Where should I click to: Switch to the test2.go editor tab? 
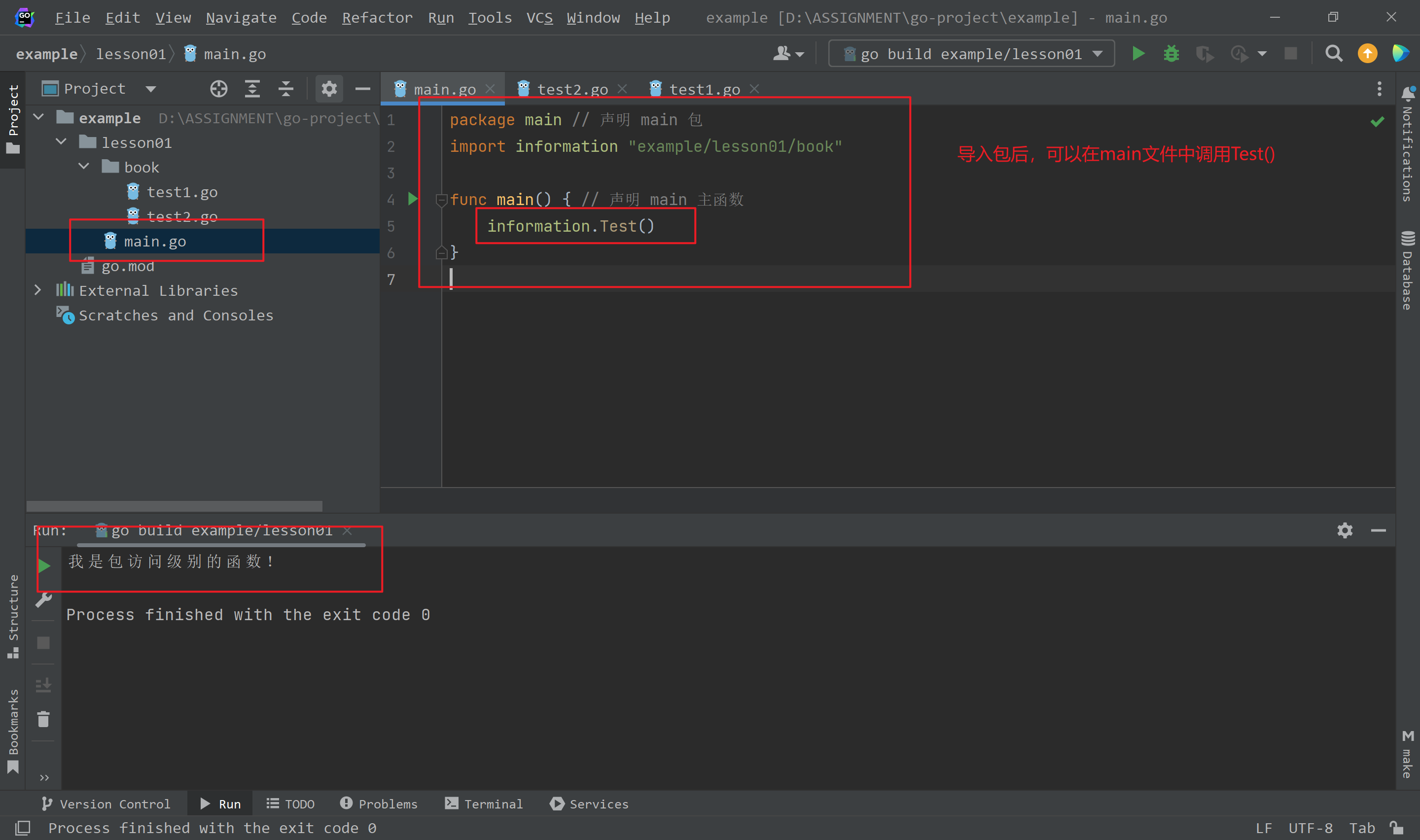(x=571, y=89)
